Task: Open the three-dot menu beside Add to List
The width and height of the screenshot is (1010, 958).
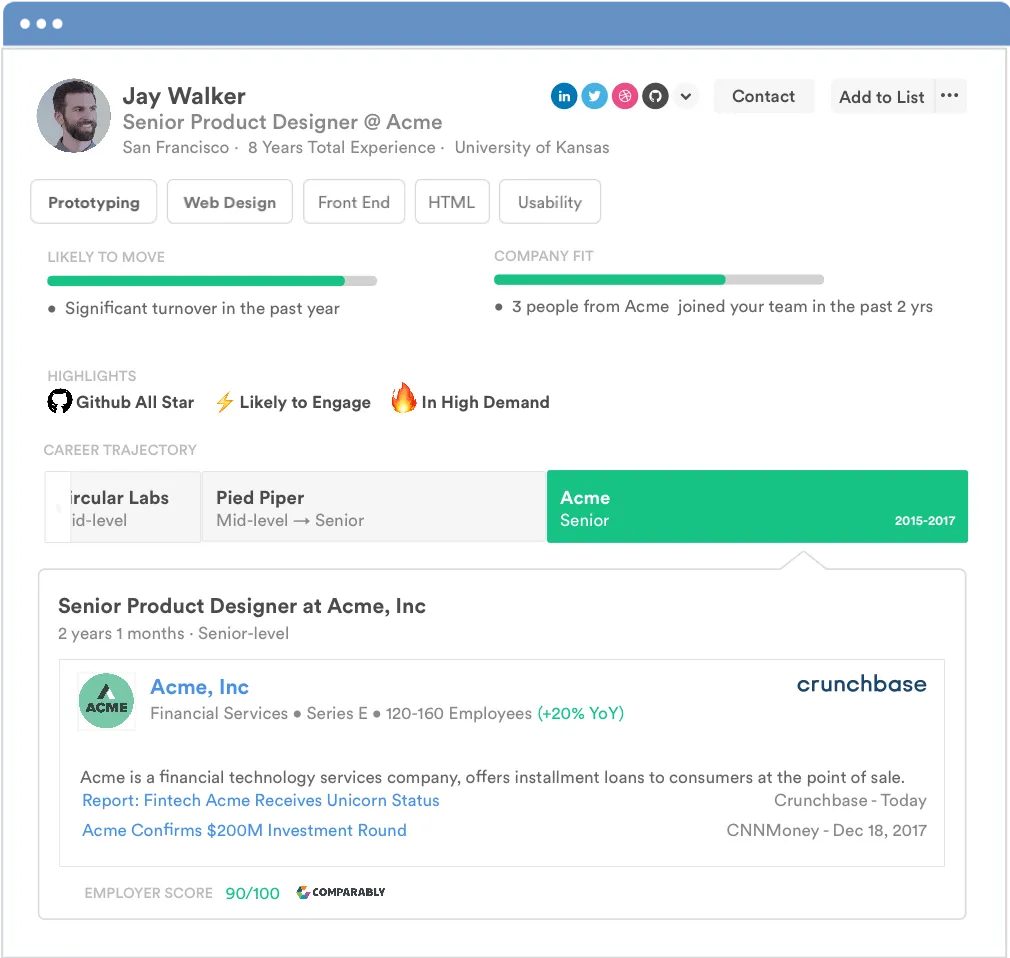Action: coord(949,96)
